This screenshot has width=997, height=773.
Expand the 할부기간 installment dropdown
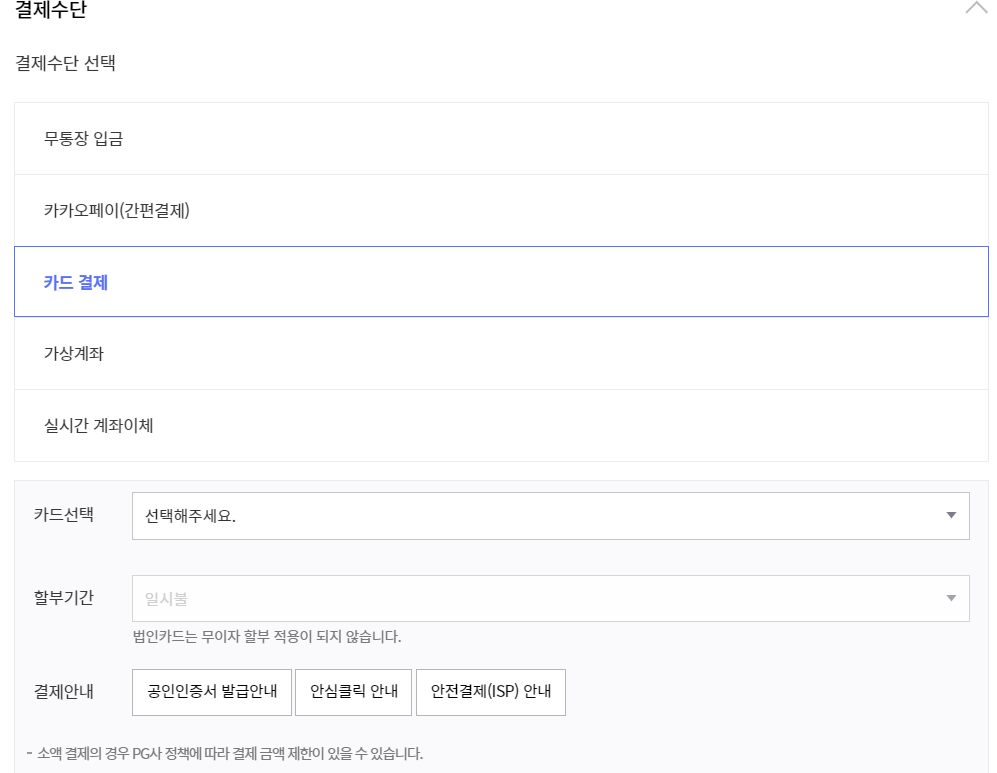pos(550,598)
